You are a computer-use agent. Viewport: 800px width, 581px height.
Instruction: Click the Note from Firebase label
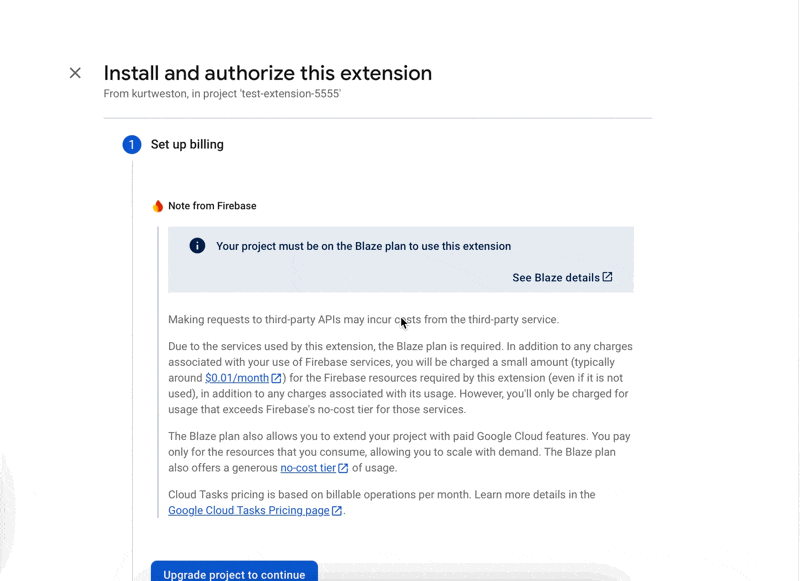pyautogui.click(x=212, y=206)
